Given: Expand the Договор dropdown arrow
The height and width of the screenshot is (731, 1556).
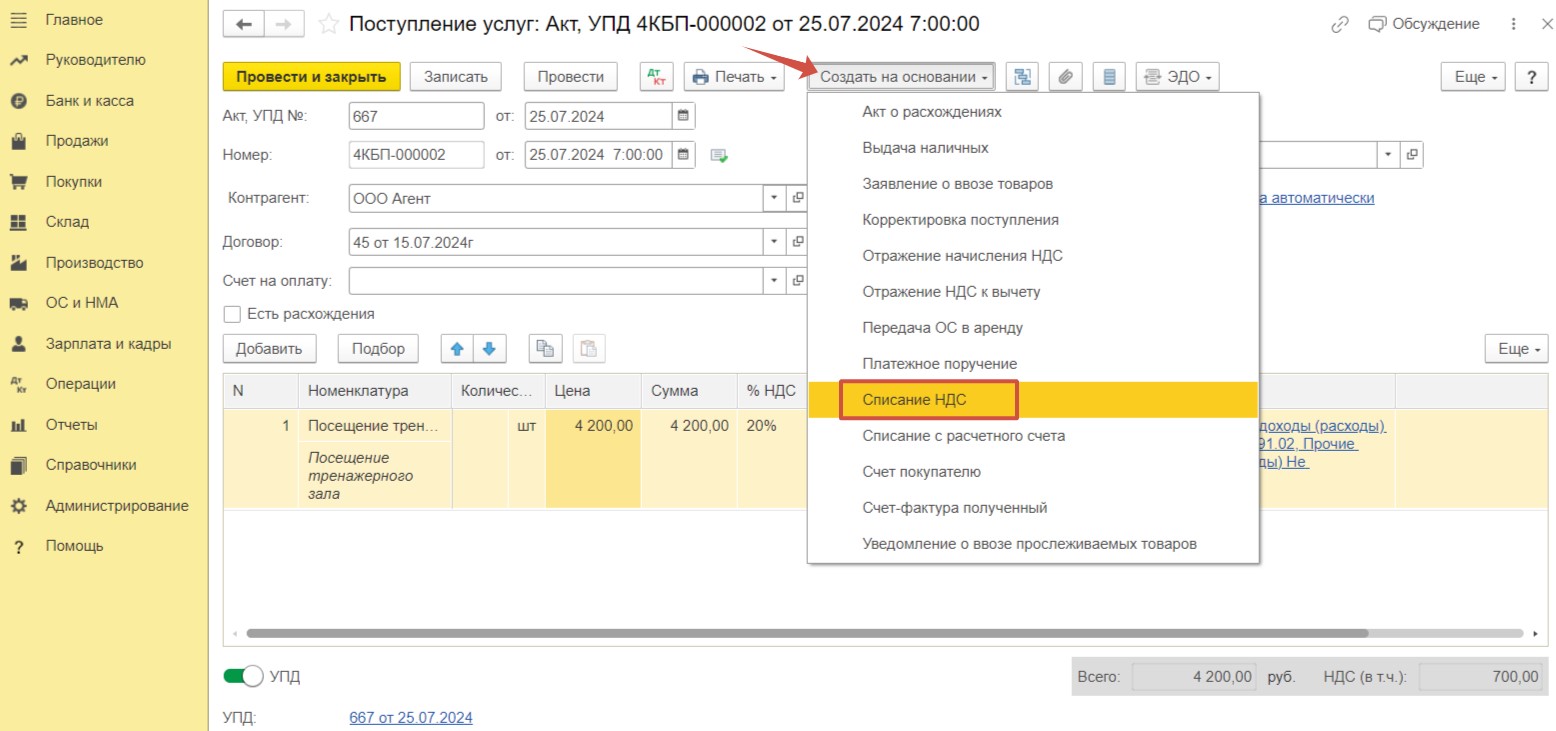Looking at the screenshot, I should 775,242.
